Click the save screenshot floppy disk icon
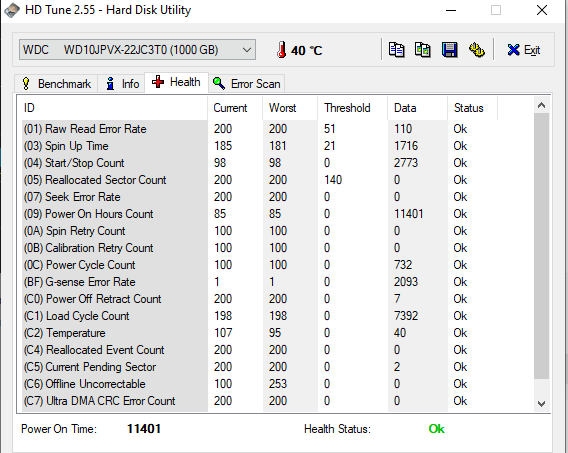This screenshot has width=568, height=453. [450, 50]
